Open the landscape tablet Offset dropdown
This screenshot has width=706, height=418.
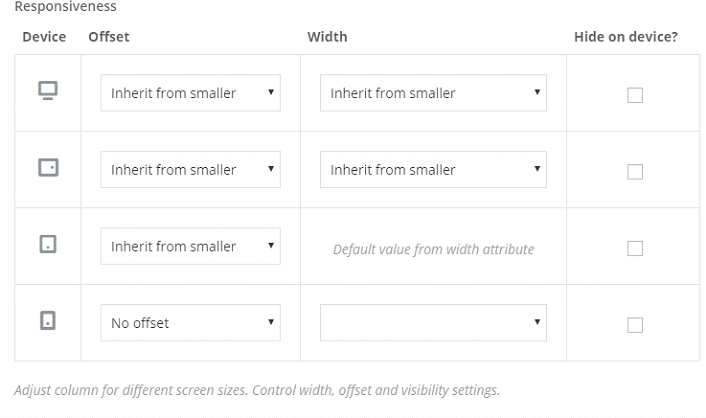pos(190,170)
